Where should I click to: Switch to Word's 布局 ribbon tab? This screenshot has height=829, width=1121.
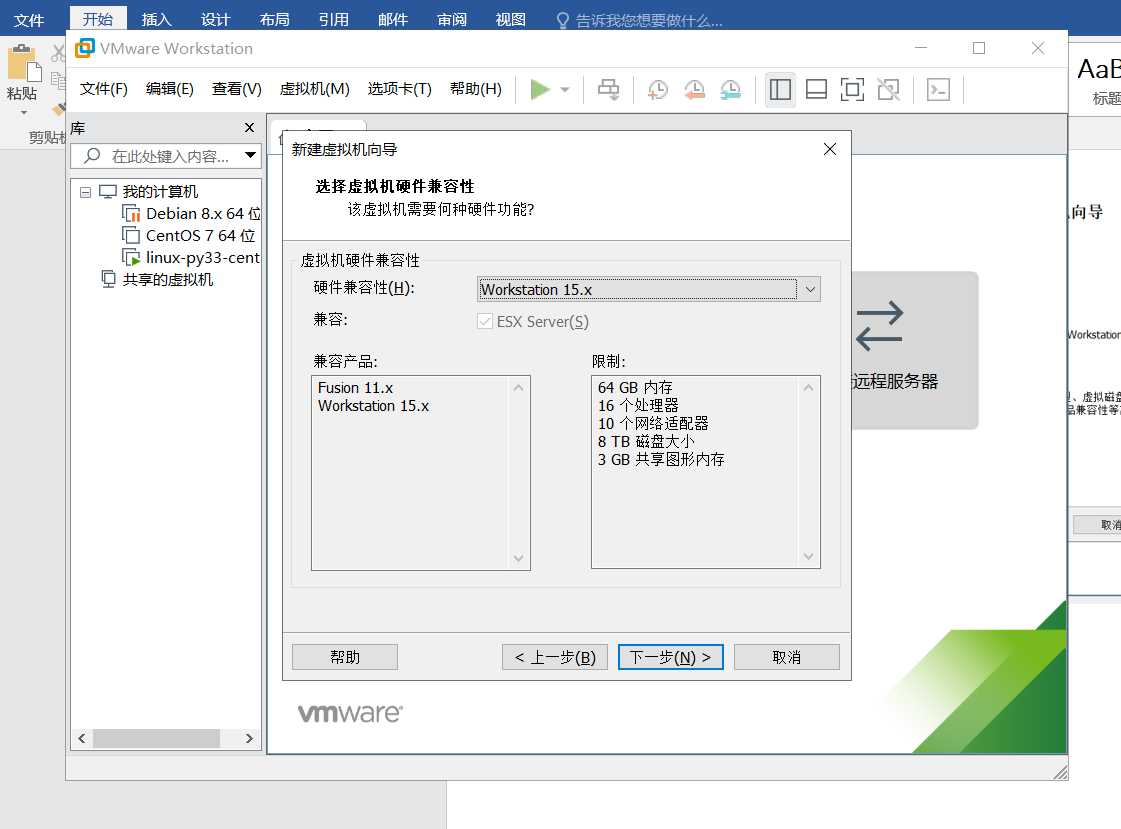click(275, 19)
